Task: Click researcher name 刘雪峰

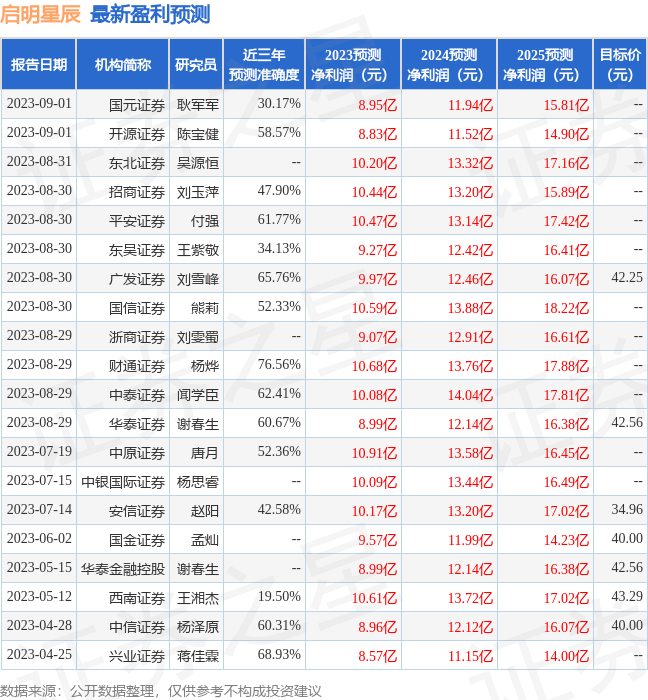Action: pos(198,279)
